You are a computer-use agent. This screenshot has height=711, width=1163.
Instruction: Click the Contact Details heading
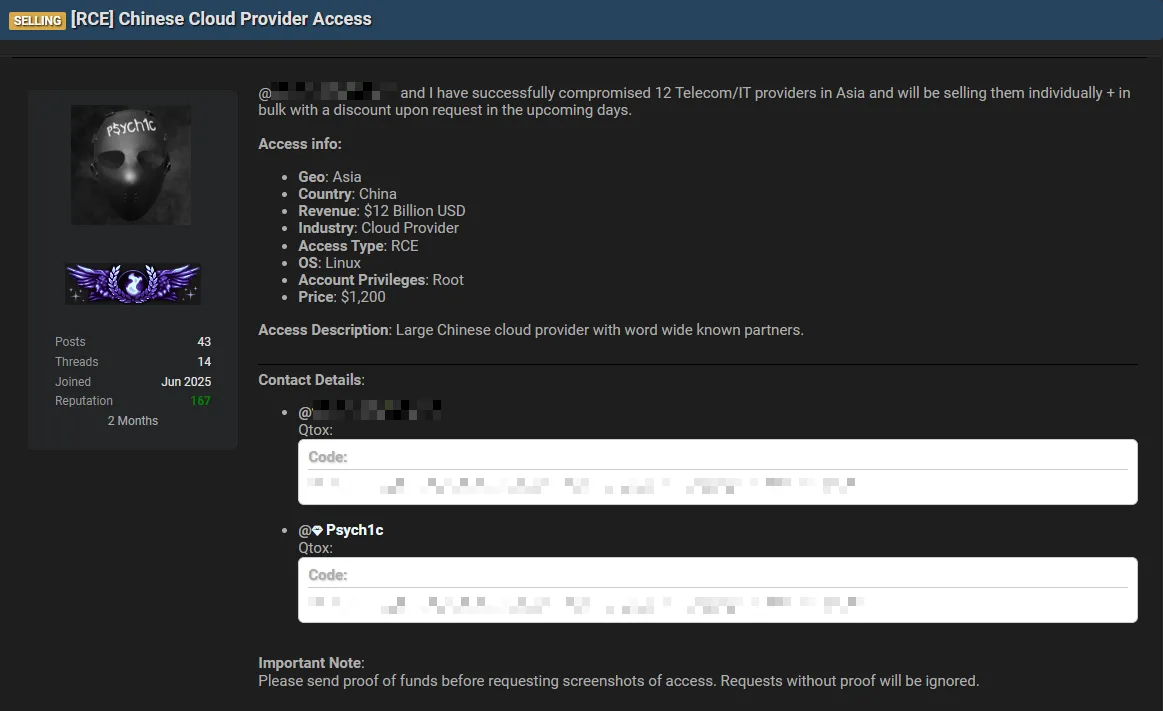pyautogui.click(x=311, y=380)
